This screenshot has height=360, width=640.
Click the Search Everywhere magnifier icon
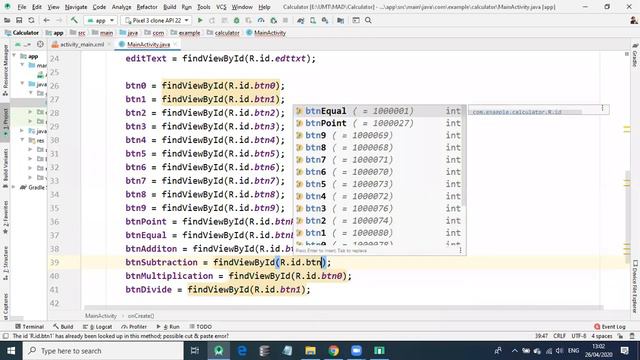coord(368,20)
